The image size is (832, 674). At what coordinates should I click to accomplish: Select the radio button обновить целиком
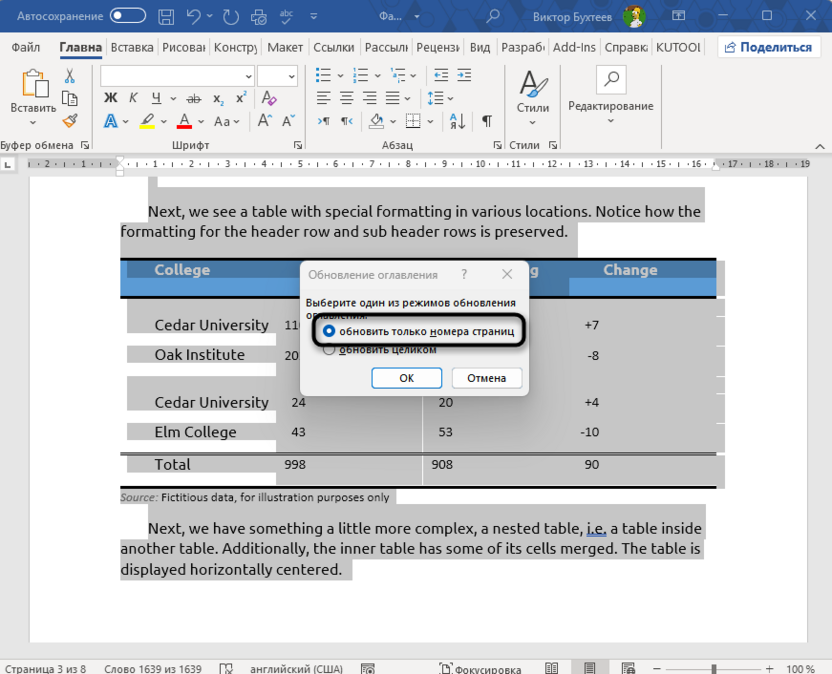[x=330, y=349]
